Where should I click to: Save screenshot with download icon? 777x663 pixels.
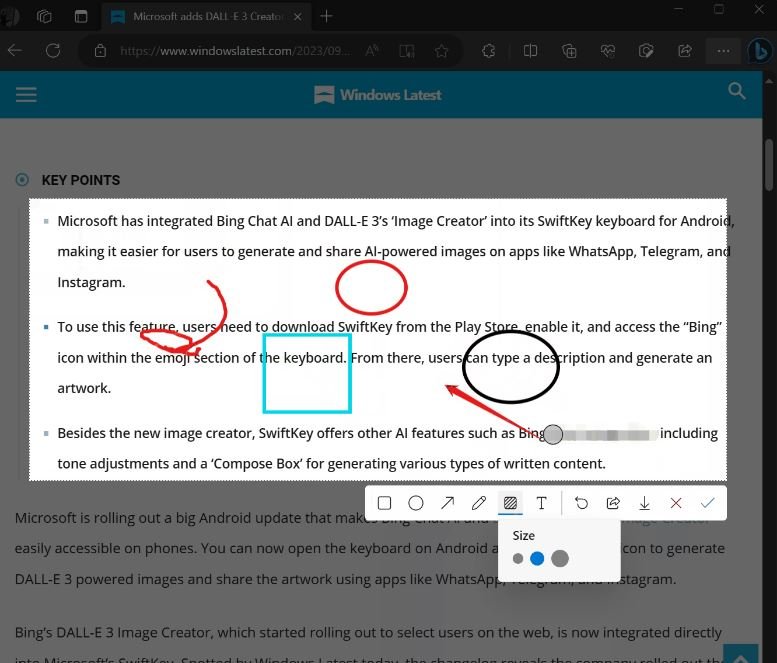[644, 503]
